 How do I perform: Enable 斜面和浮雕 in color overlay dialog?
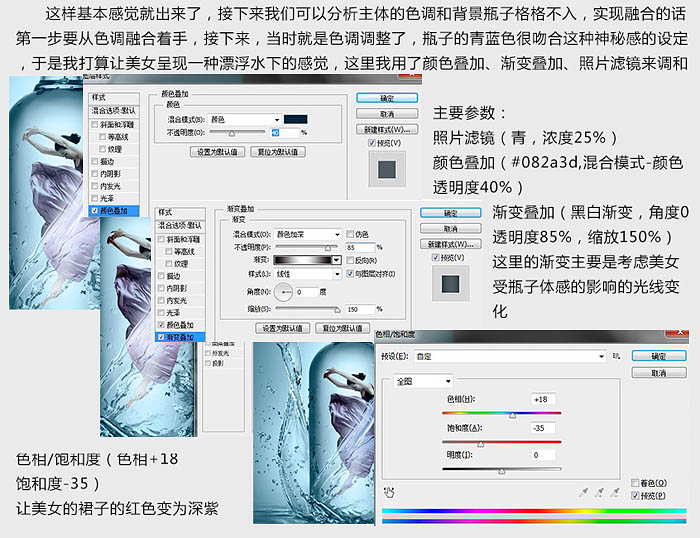[95, 124]
